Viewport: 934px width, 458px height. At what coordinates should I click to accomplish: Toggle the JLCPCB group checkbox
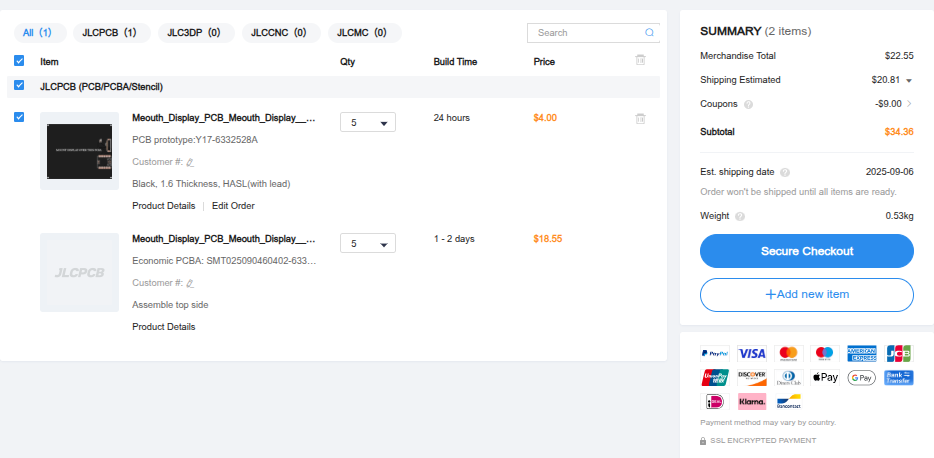20,86
